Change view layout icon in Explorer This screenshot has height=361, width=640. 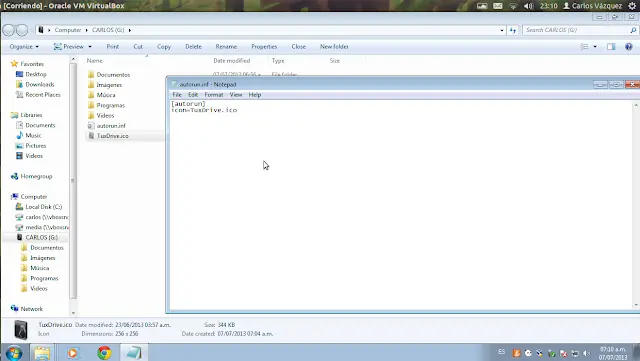click(x=584, y=47)
